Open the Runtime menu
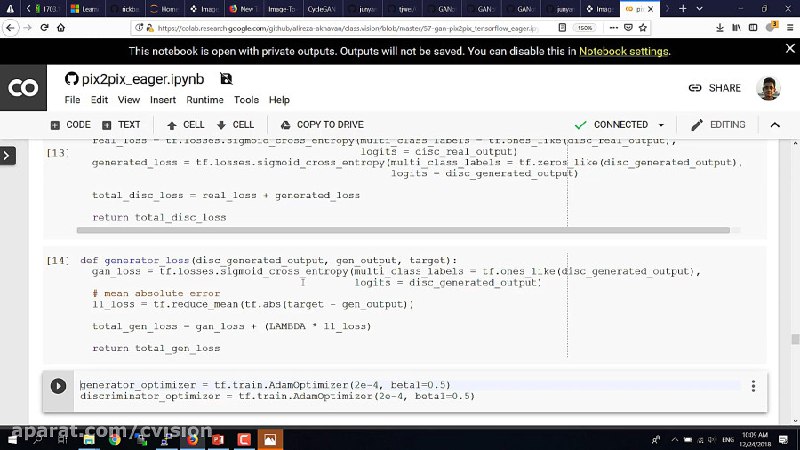The image size is (800, 450). (x=205, y=100)
